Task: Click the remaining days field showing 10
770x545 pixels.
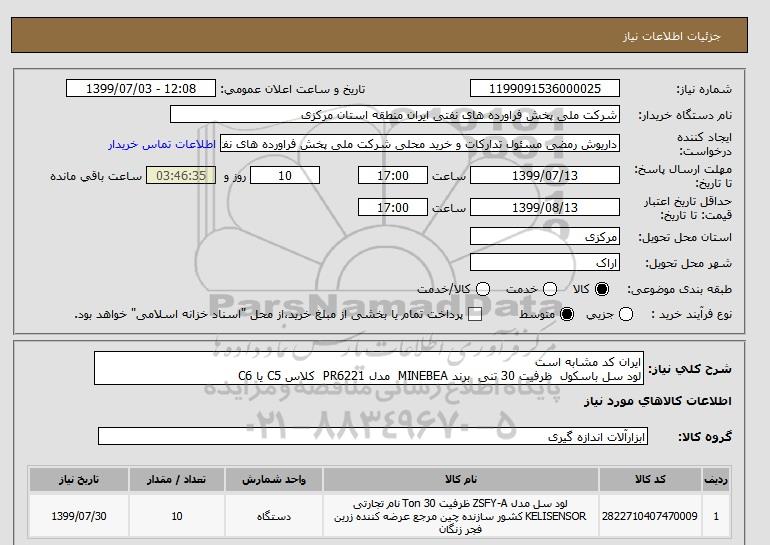Action: pos(285,175)
